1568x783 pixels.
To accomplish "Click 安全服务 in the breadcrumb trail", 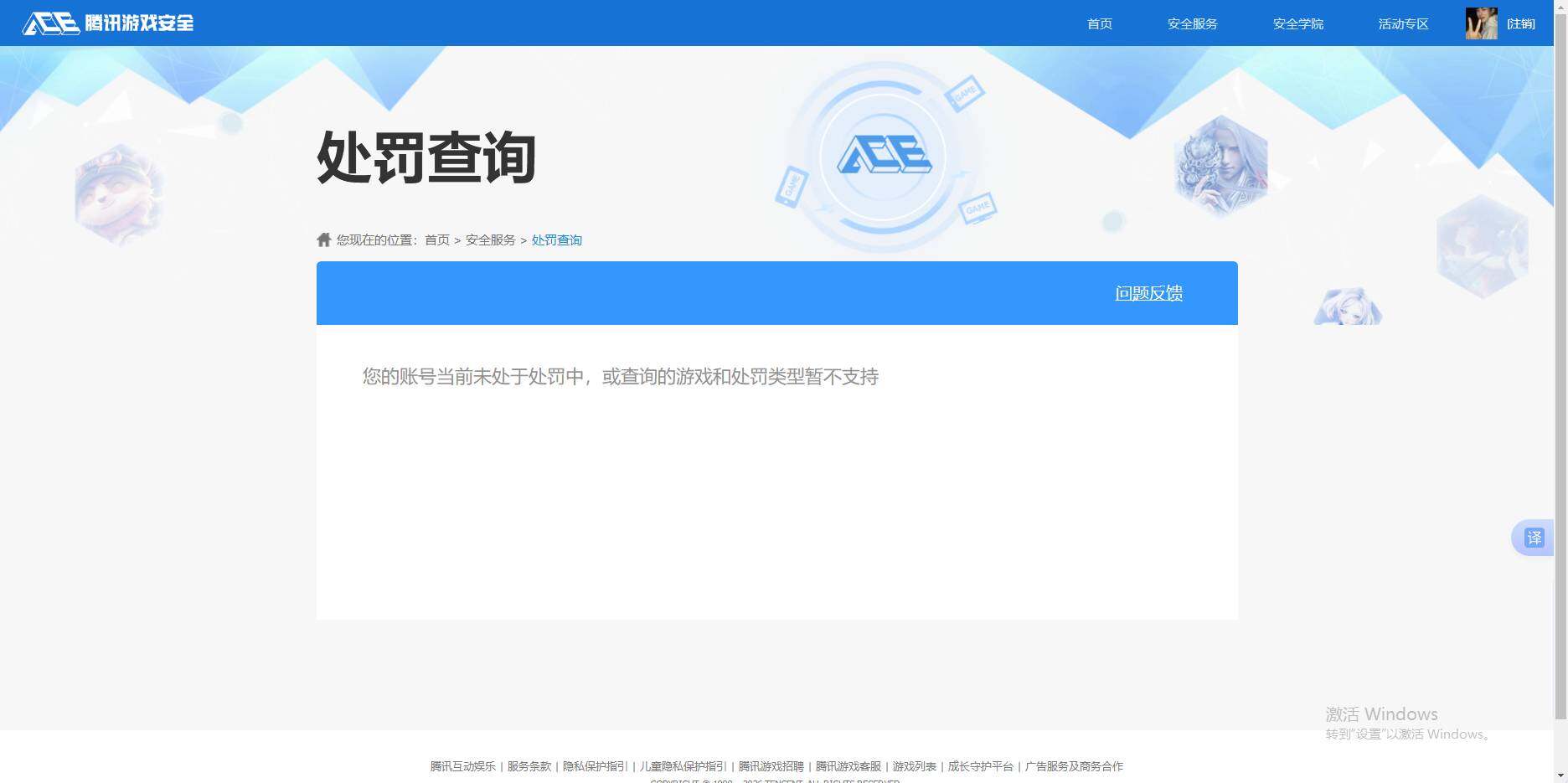I will 489,240.
